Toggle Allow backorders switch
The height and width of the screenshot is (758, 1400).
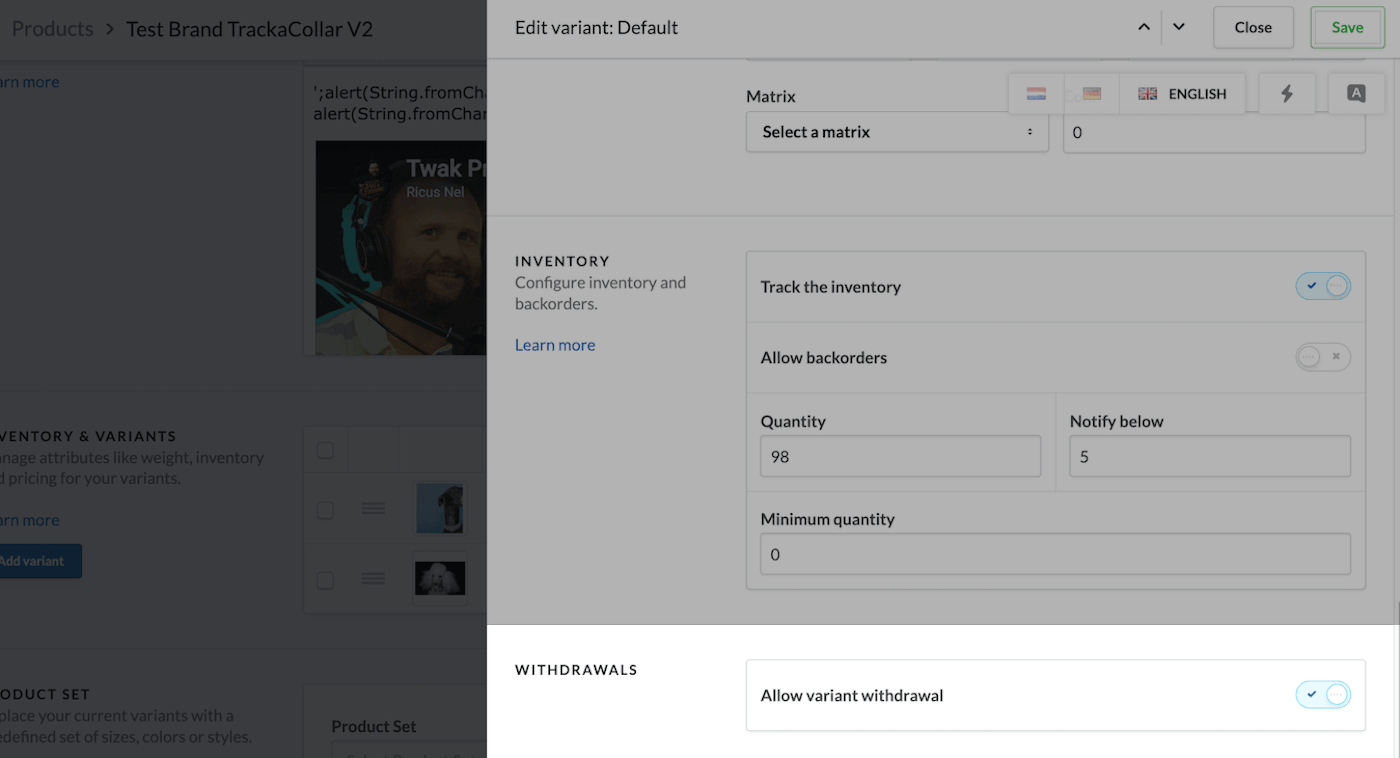pos(1323,357)
